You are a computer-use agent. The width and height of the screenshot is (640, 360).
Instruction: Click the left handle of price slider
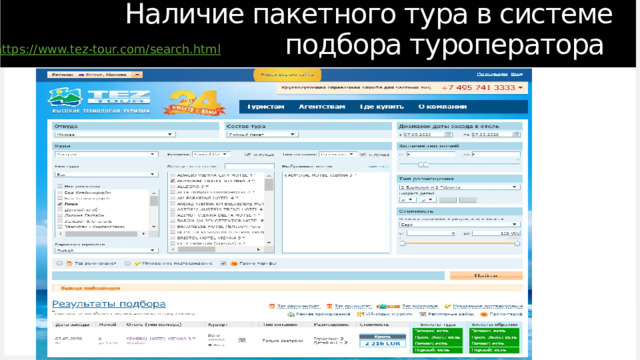pyautogui.click(x=402, y=243)
